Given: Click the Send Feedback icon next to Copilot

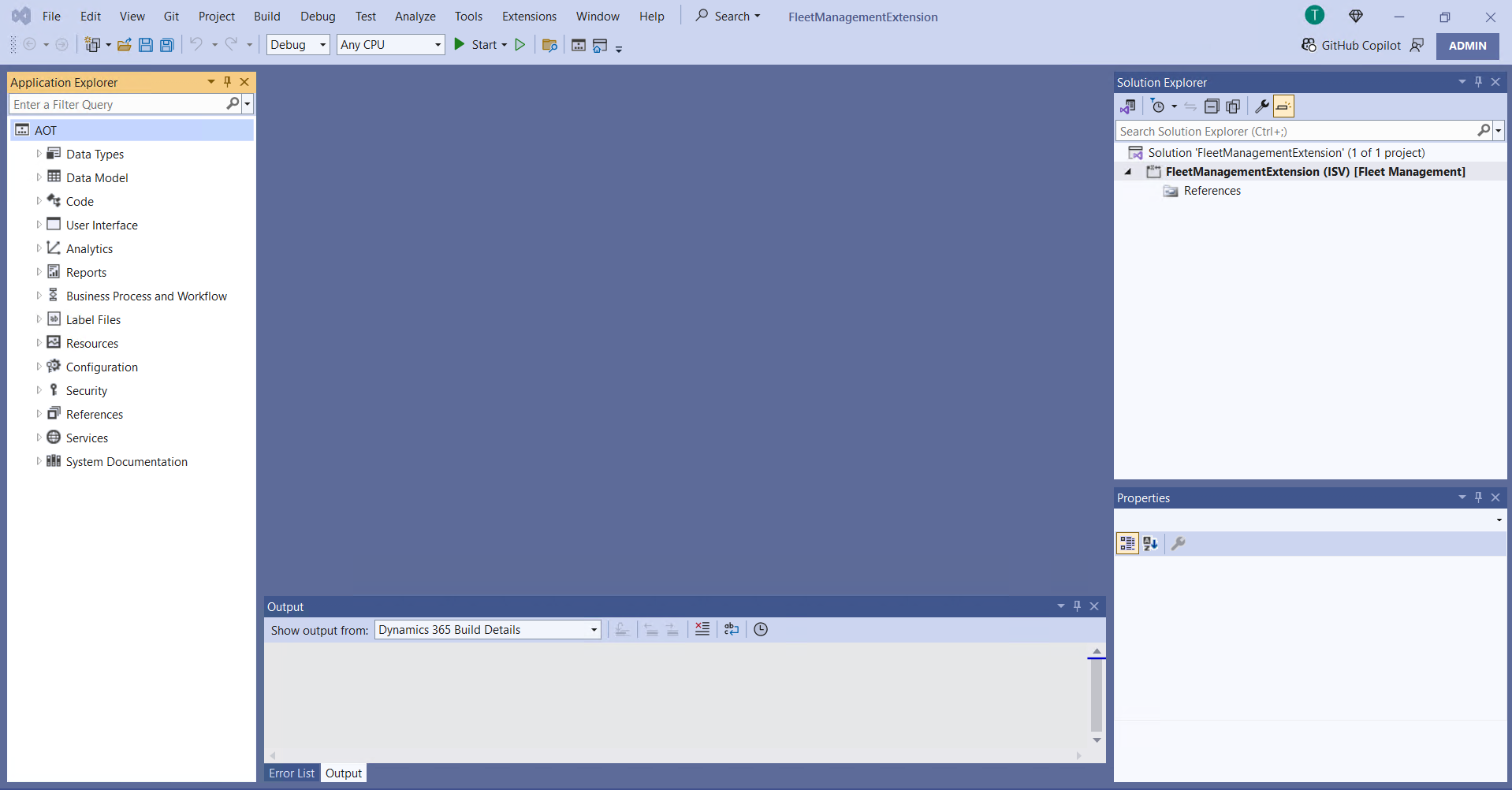Looking at the screenshot, I should (1417, 45).
